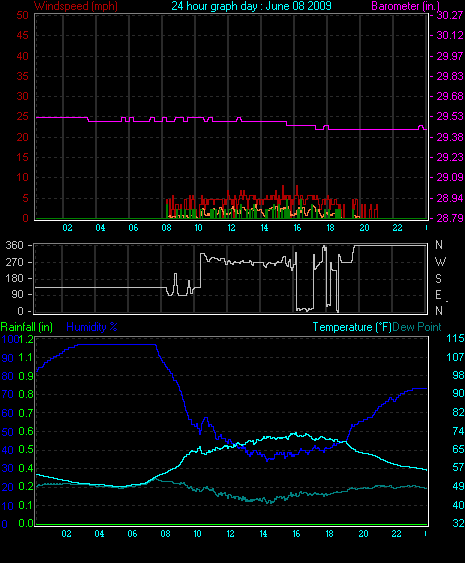The width and height of the screenshot is (465, 563).
Task: Click the E compass label on direction chart
Action: (x=438, y=295)
